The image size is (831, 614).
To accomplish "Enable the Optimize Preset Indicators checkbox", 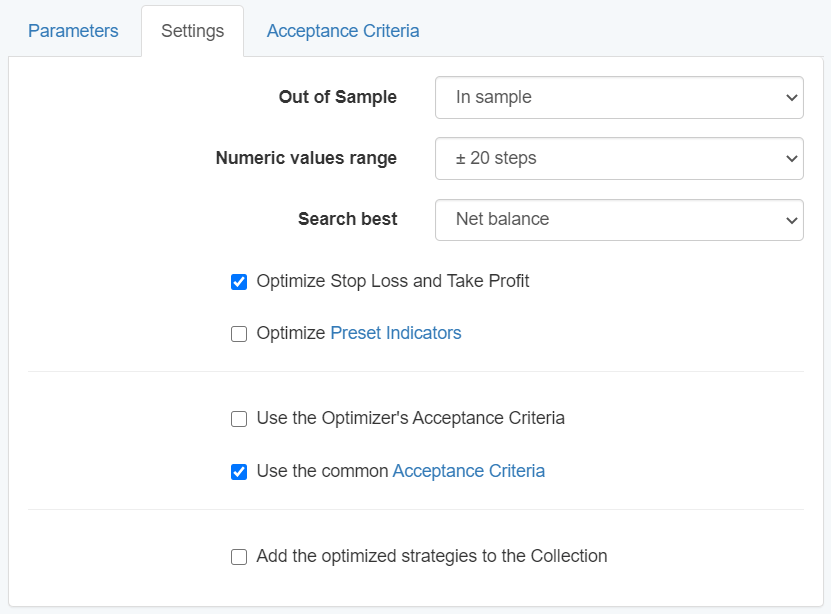I will click(x=239, y=334).
